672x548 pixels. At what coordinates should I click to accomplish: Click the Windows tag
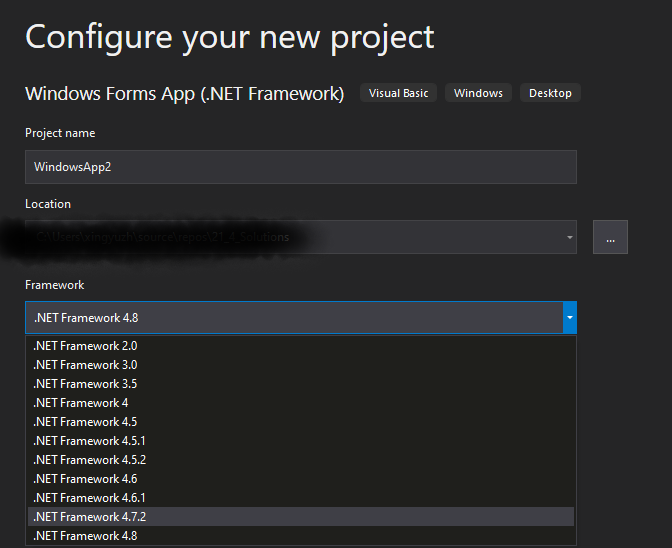point(478,93)
